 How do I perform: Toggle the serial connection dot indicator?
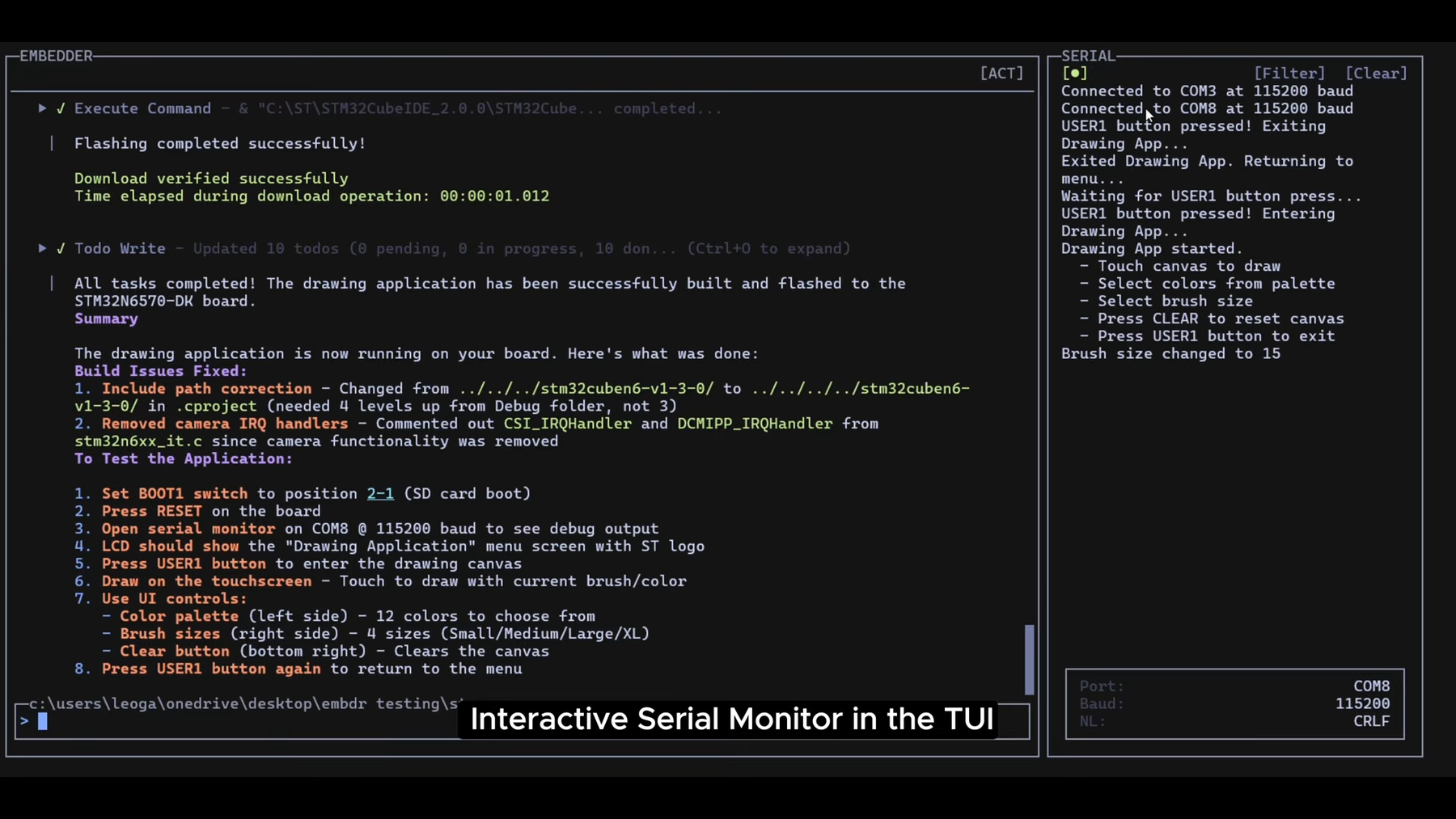pyautogui.click(x=1074, y=74)
